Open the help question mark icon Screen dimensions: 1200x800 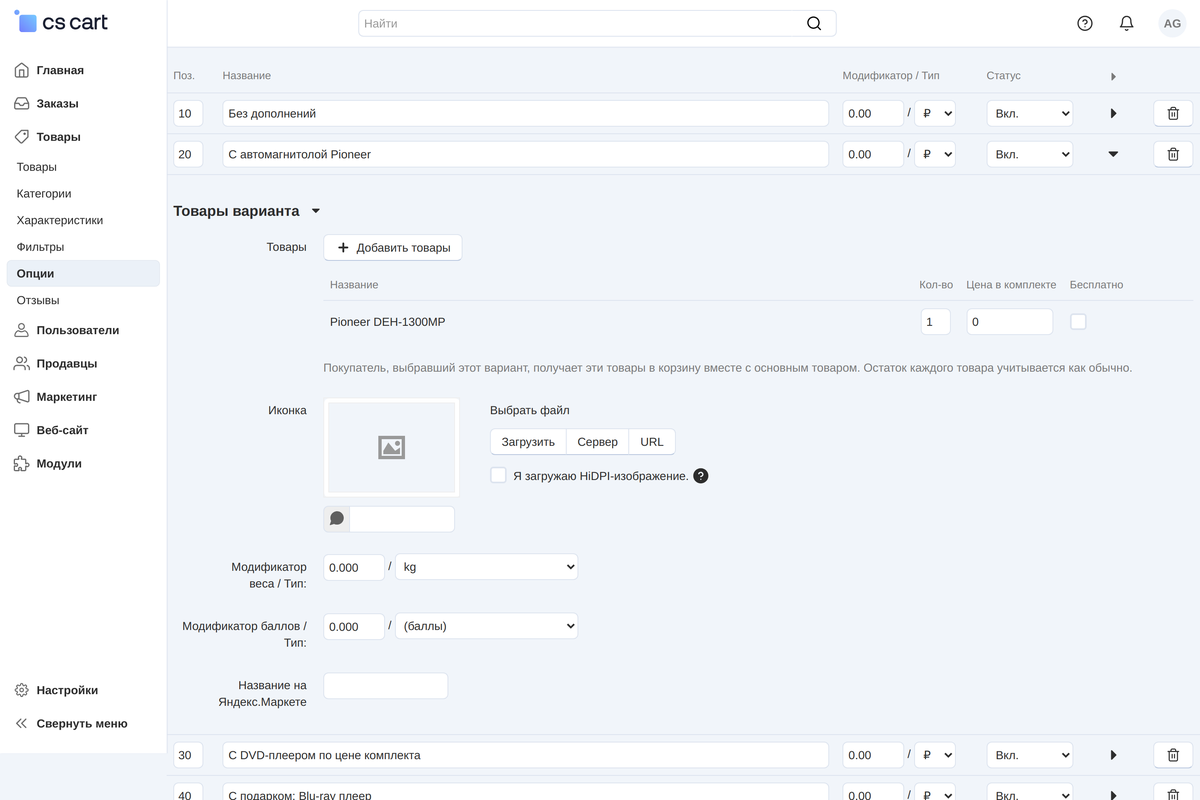[1085, 23]
